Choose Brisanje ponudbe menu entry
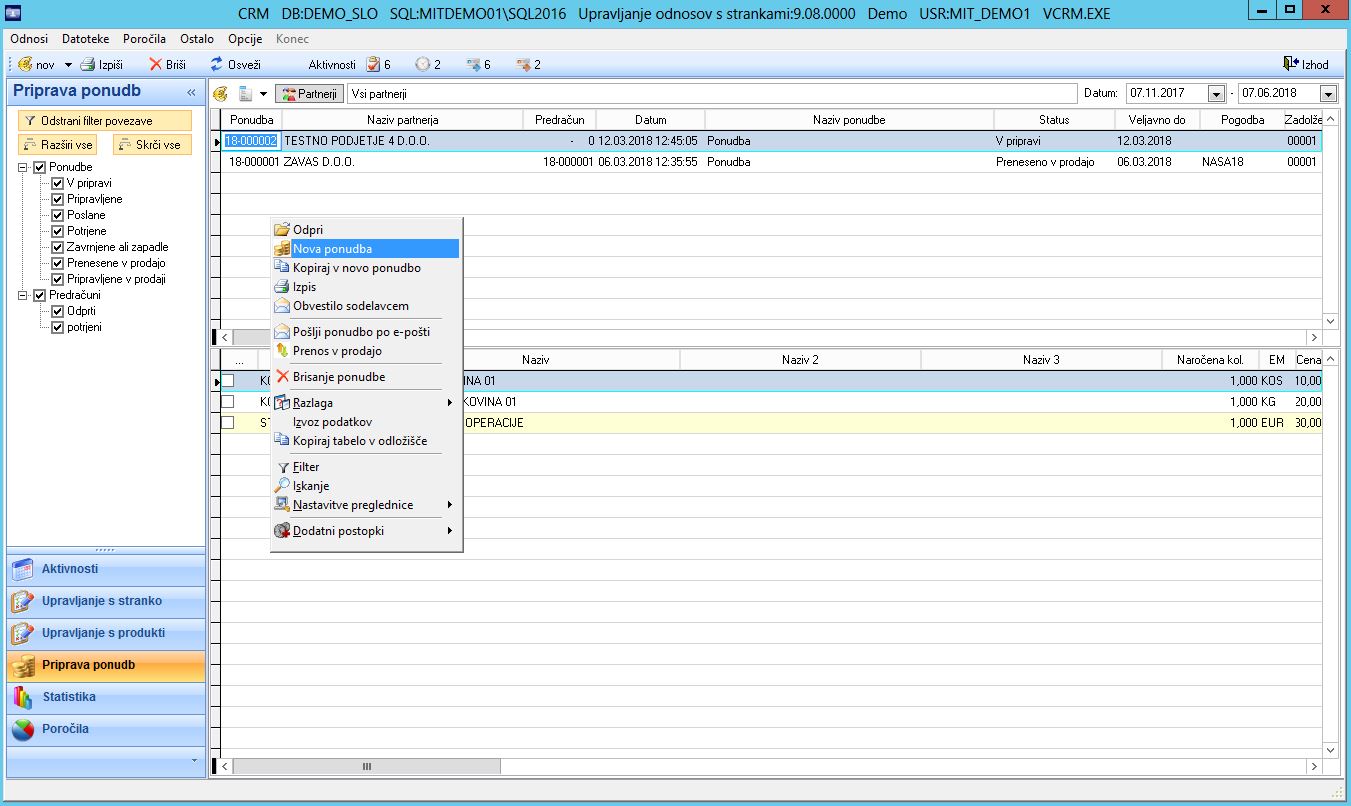Screen dimensions: 1351x806 366,377
